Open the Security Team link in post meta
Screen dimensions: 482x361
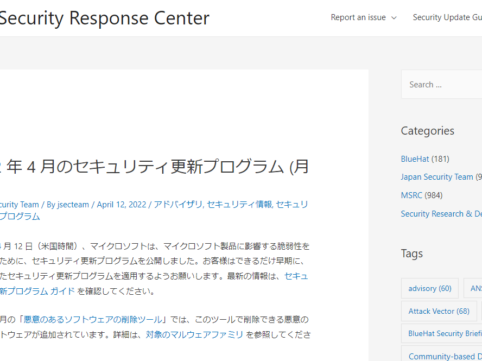19,204
